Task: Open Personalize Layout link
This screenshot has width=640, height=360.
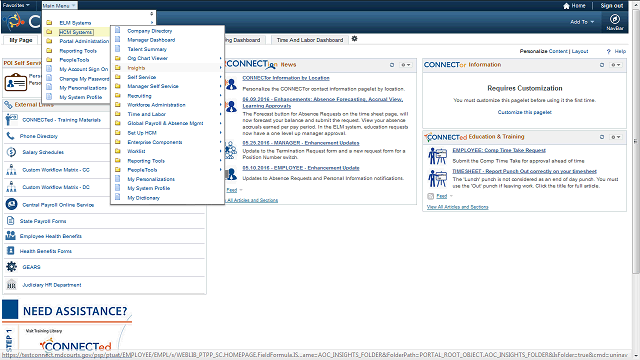Action: (580, 51)
